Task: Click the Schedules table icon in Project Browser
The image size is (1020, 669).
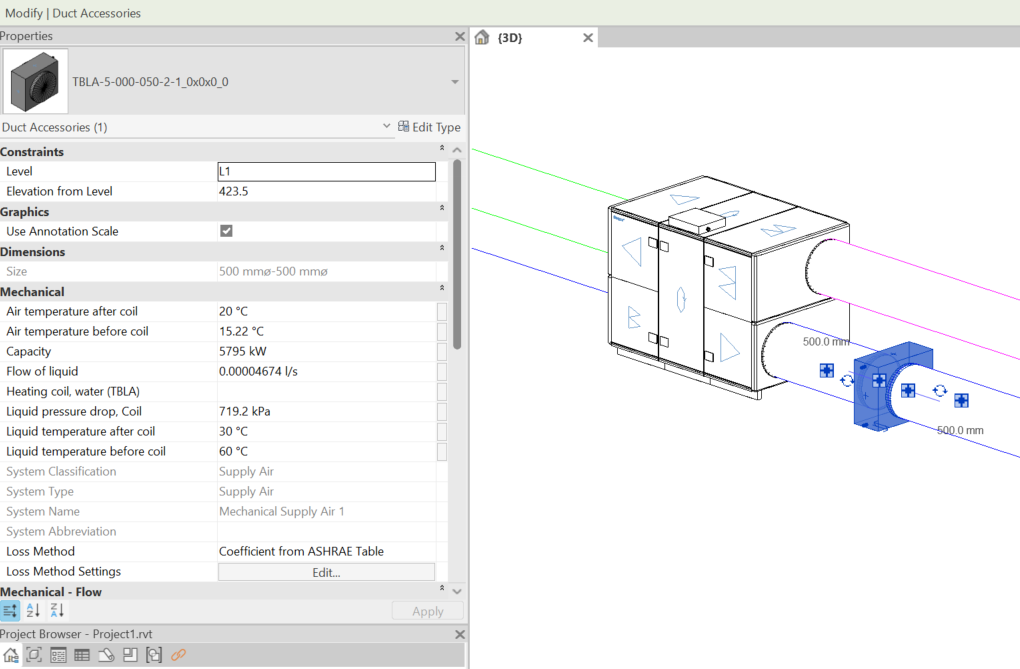Action: (82, 655)
